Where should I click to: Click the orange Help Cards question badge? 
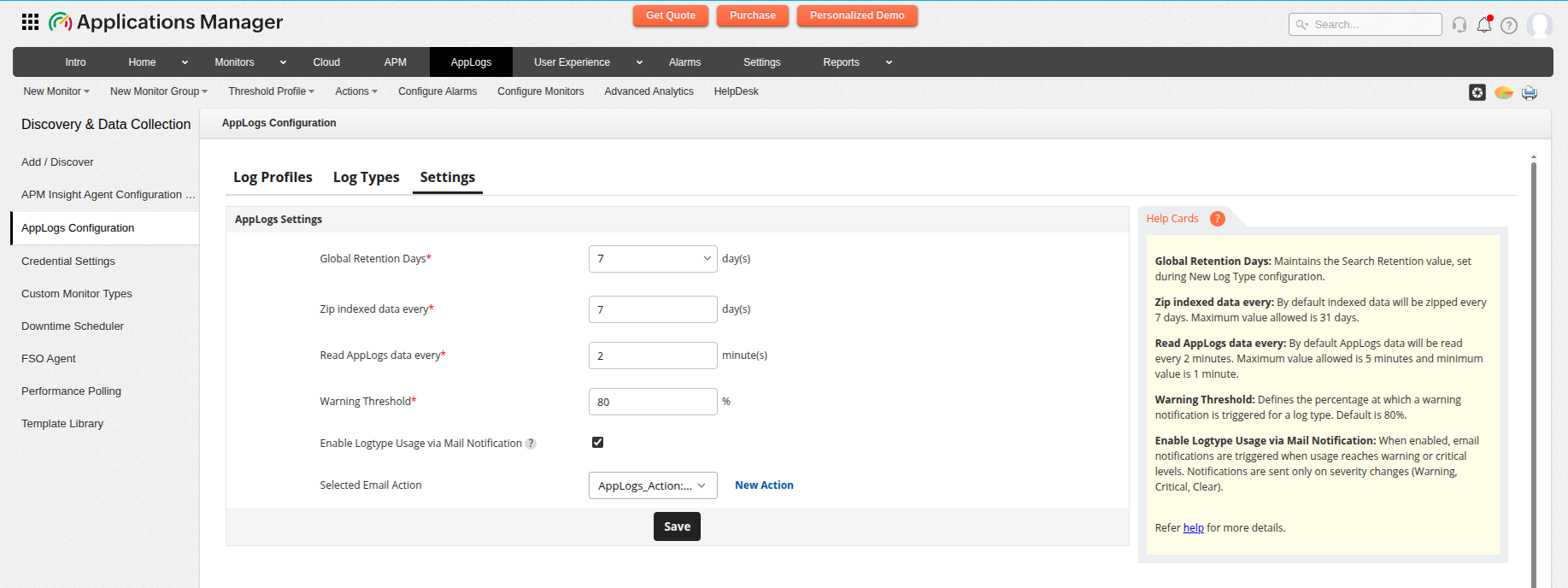point(1218,219)
